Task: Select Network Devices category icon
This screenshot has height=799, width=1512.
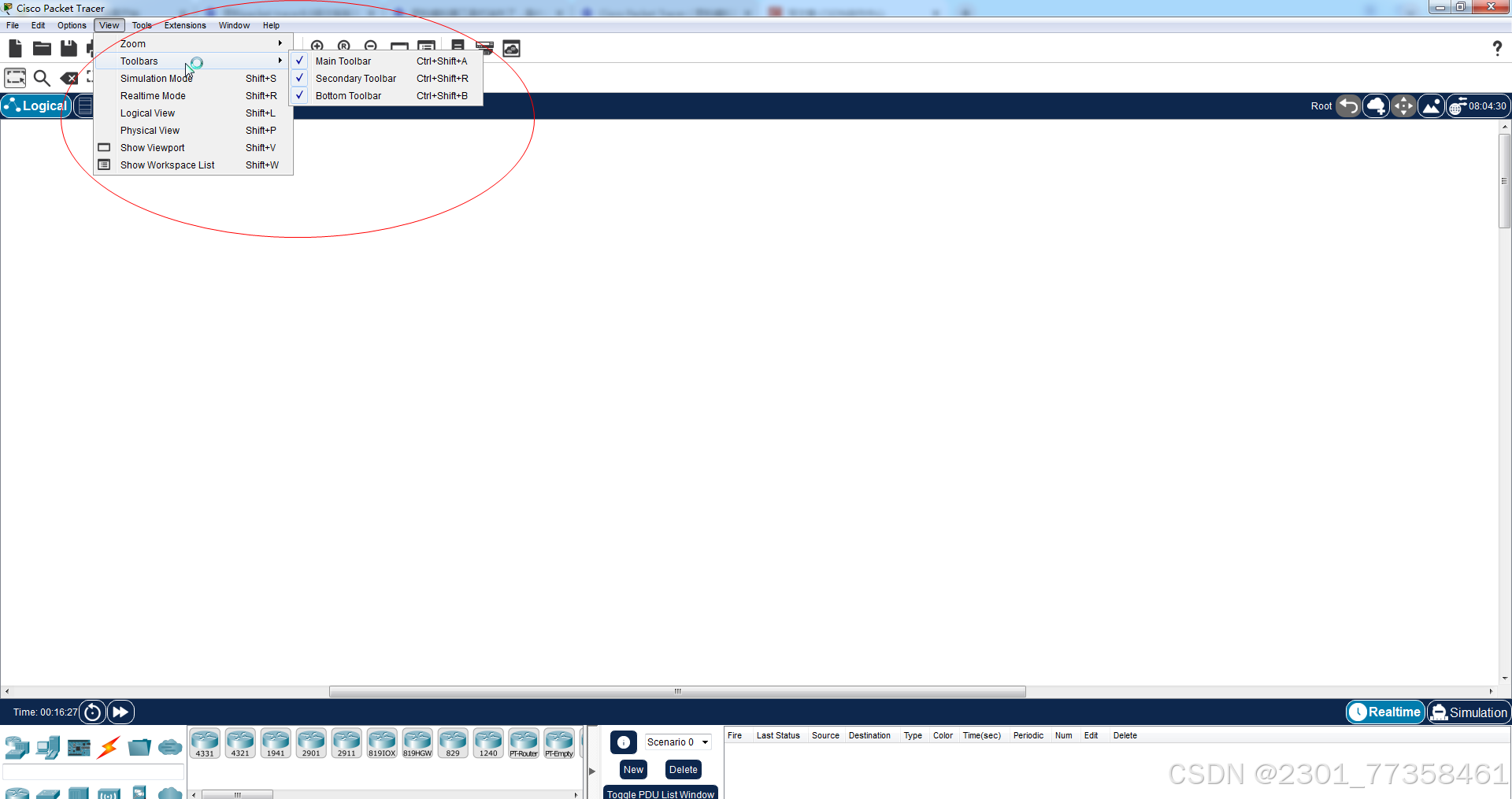Action: (17, 747)
